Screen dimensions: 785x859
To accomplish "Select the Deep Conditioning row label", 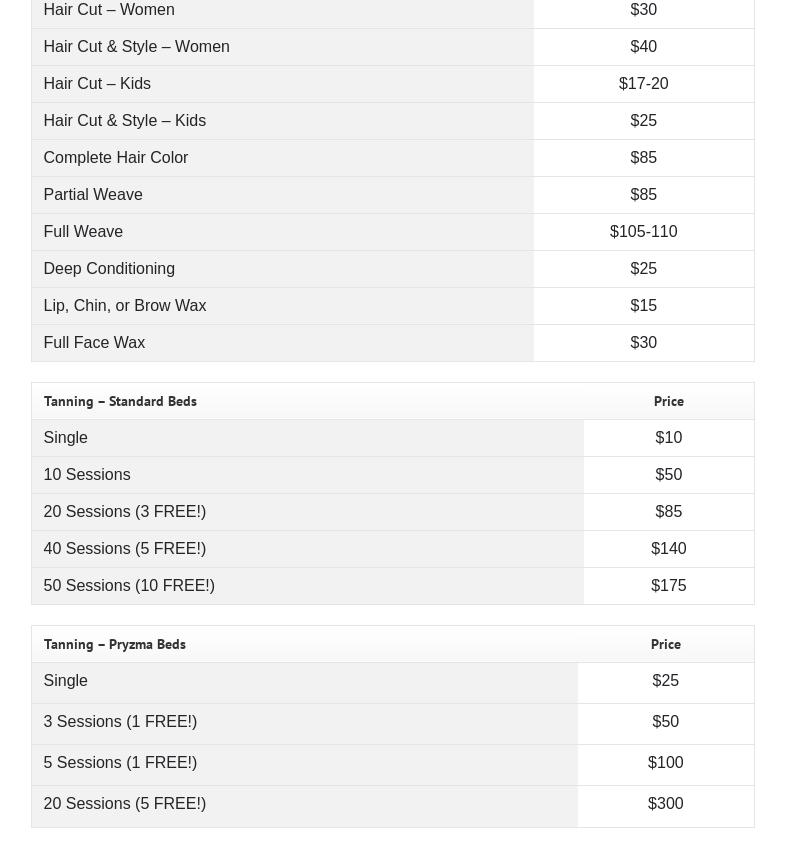I will point(109,269).
